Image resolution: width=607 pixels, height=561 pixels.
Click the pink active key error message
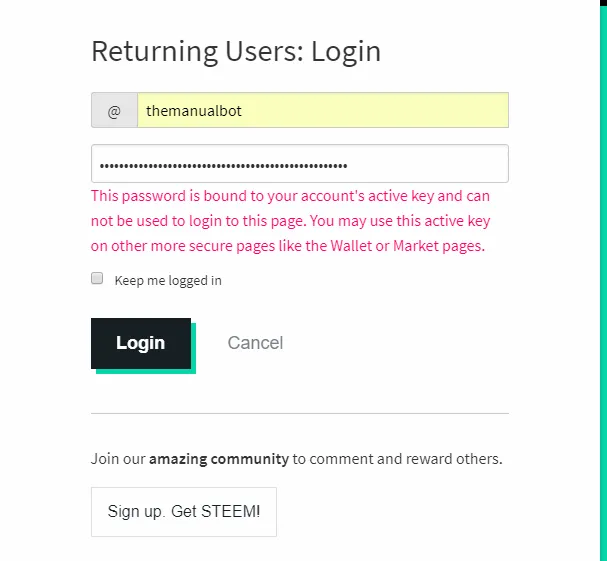[290, 221]
